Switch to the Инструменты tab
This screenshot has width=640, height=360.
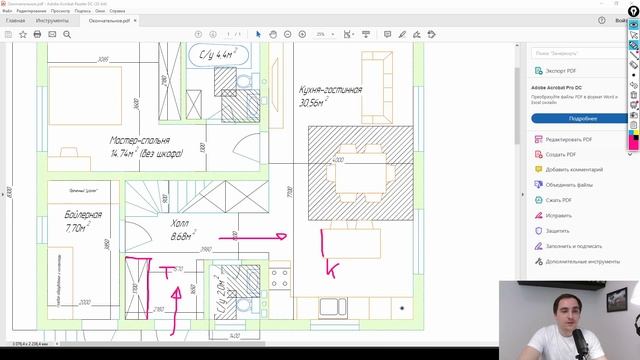(x=52, y=20)
